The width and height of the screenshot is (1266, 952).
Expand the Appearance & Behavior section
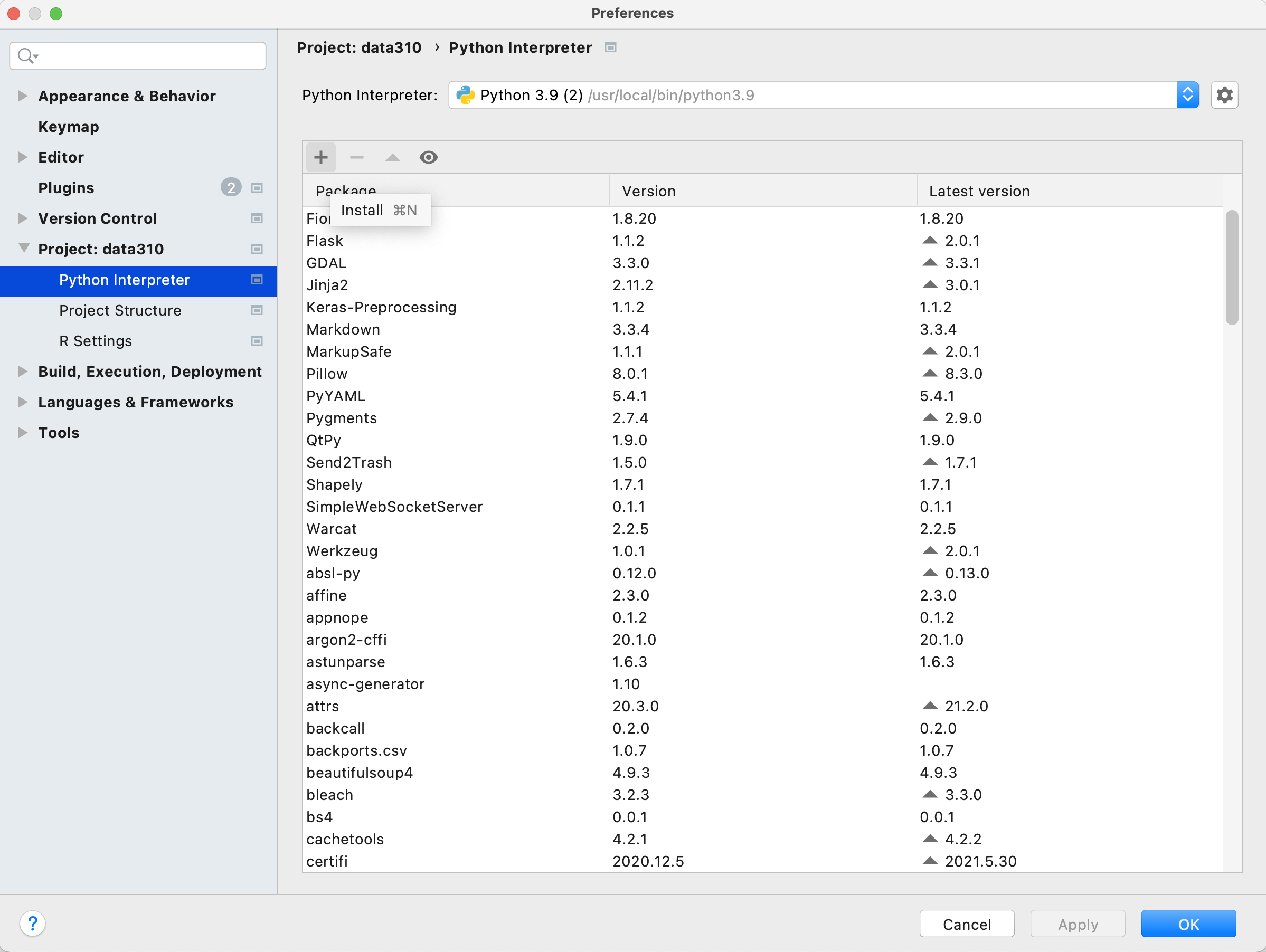[22, 95]
